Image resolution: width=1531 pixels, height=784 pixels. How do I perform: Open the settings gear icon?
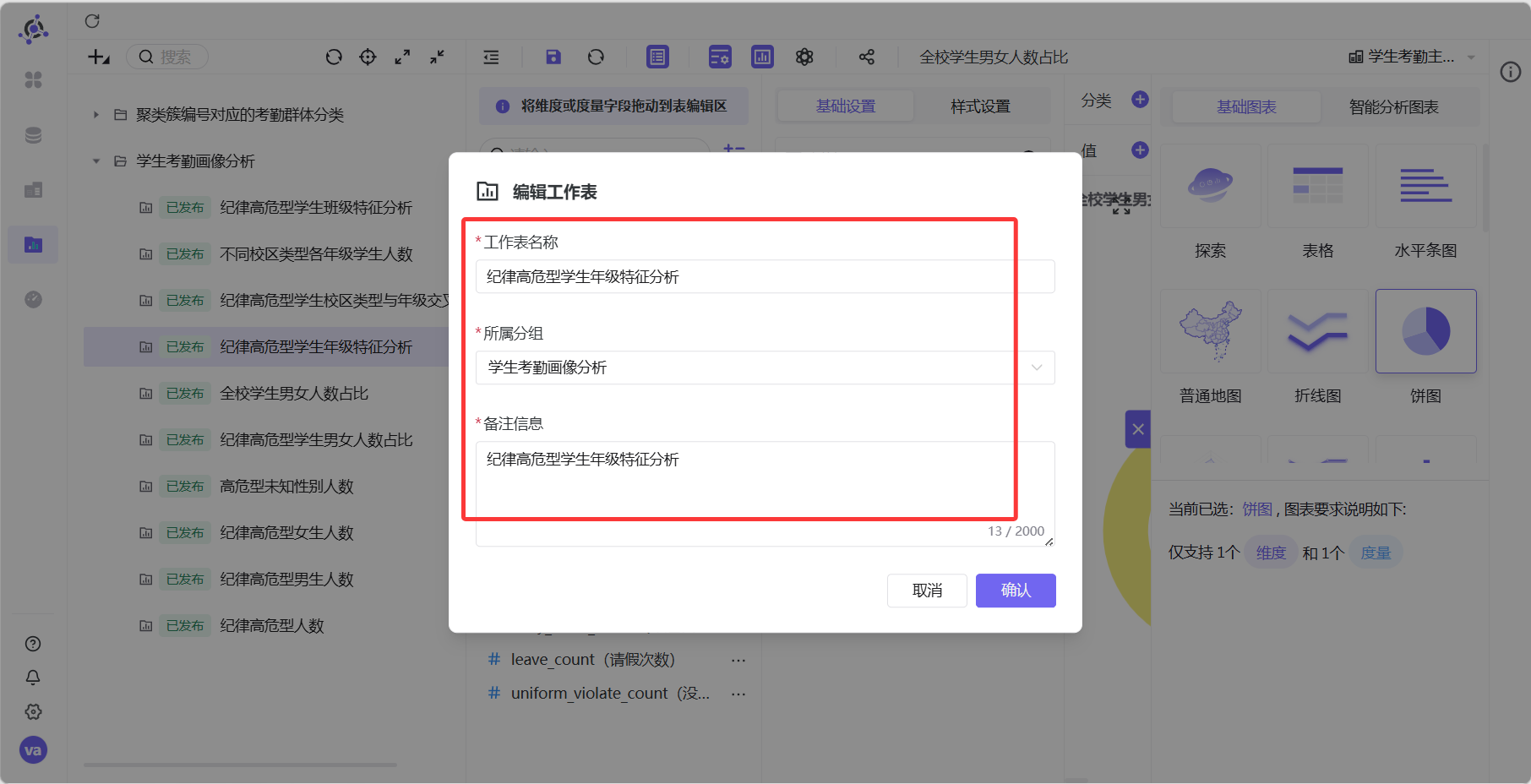click(x=33, y=711)
